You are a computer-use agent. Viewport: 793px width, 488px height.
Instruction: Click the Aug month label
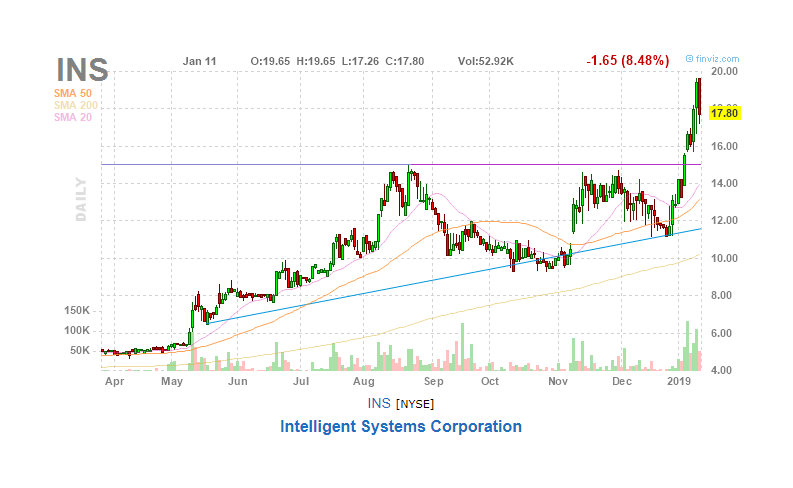pos(364,381)
